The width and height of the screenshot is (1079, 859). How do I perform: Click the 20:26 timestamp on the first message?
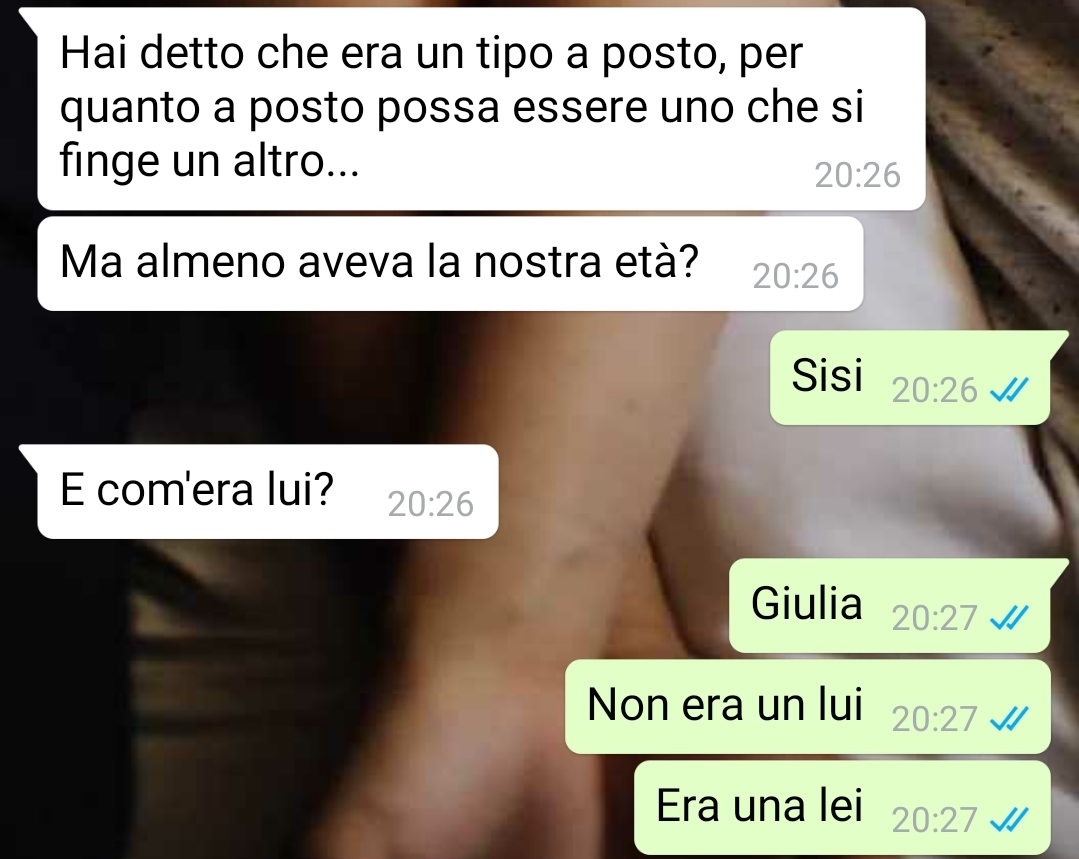(x=857, y=175)
